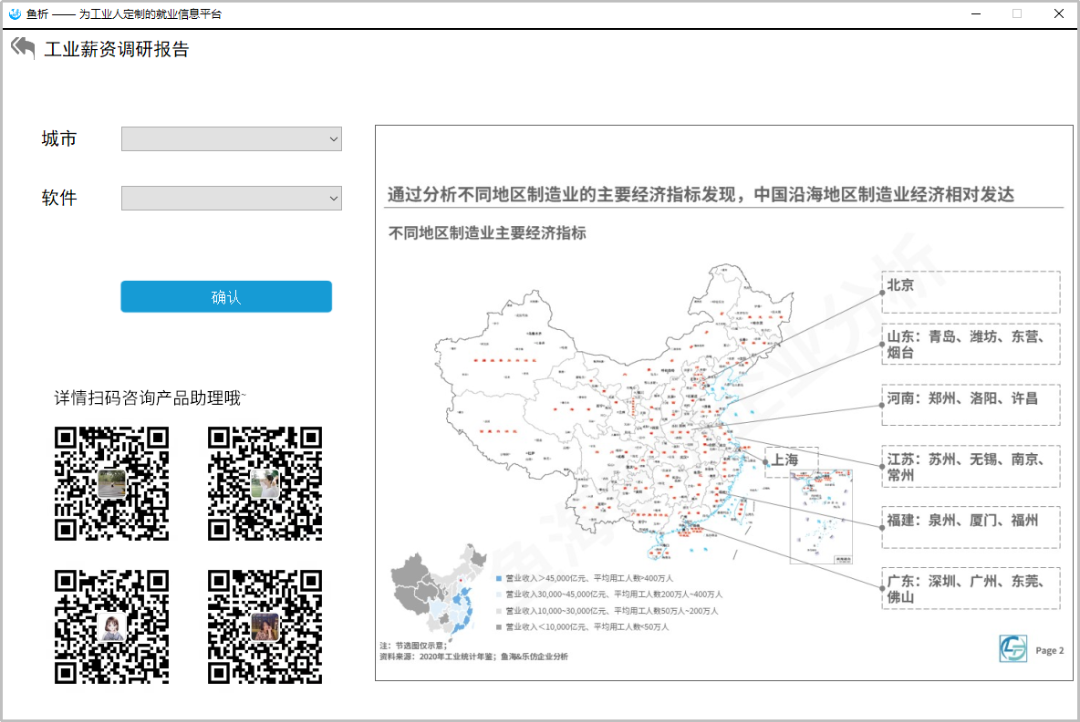The height and width of the screenshot is (722, 1080).
Task: Click the Page 2 label
Action: click(x=1050, y=650)
